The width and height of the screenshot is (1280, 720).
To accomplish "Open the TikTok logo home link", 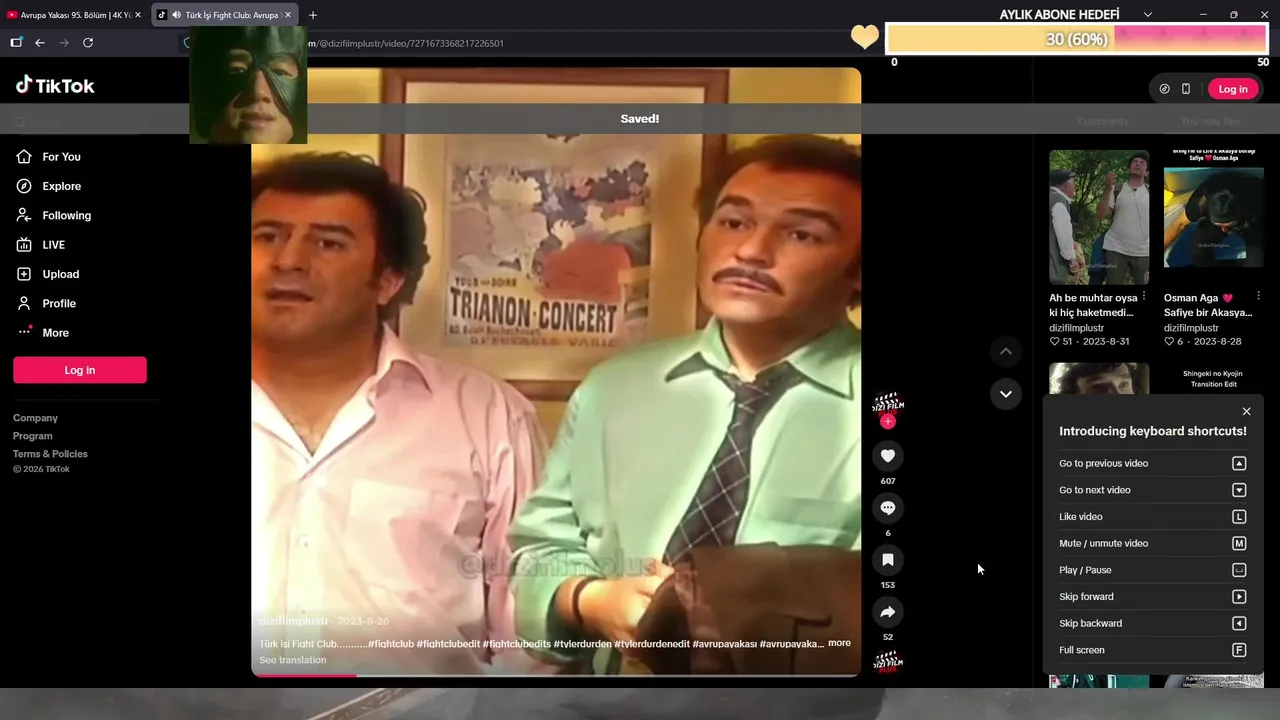I will coord(55,86).
